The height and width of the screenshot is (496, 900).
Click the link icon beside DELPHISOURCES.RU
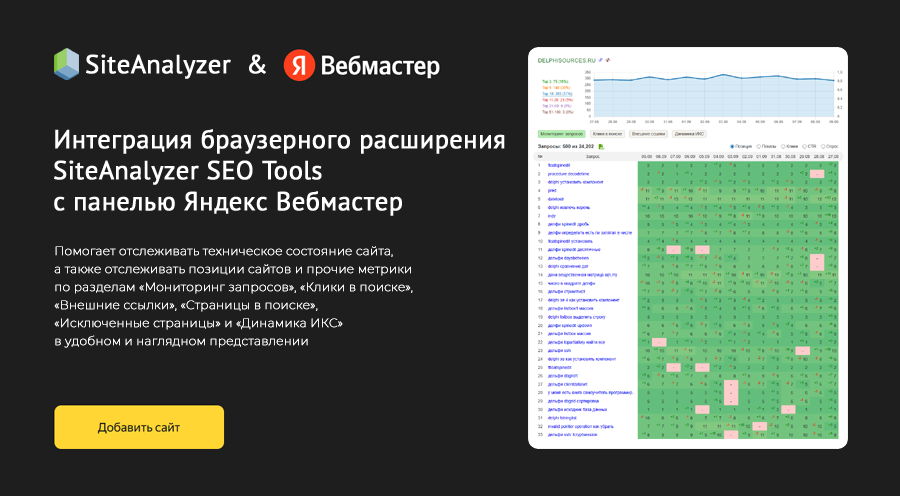[x=600, y=60]
